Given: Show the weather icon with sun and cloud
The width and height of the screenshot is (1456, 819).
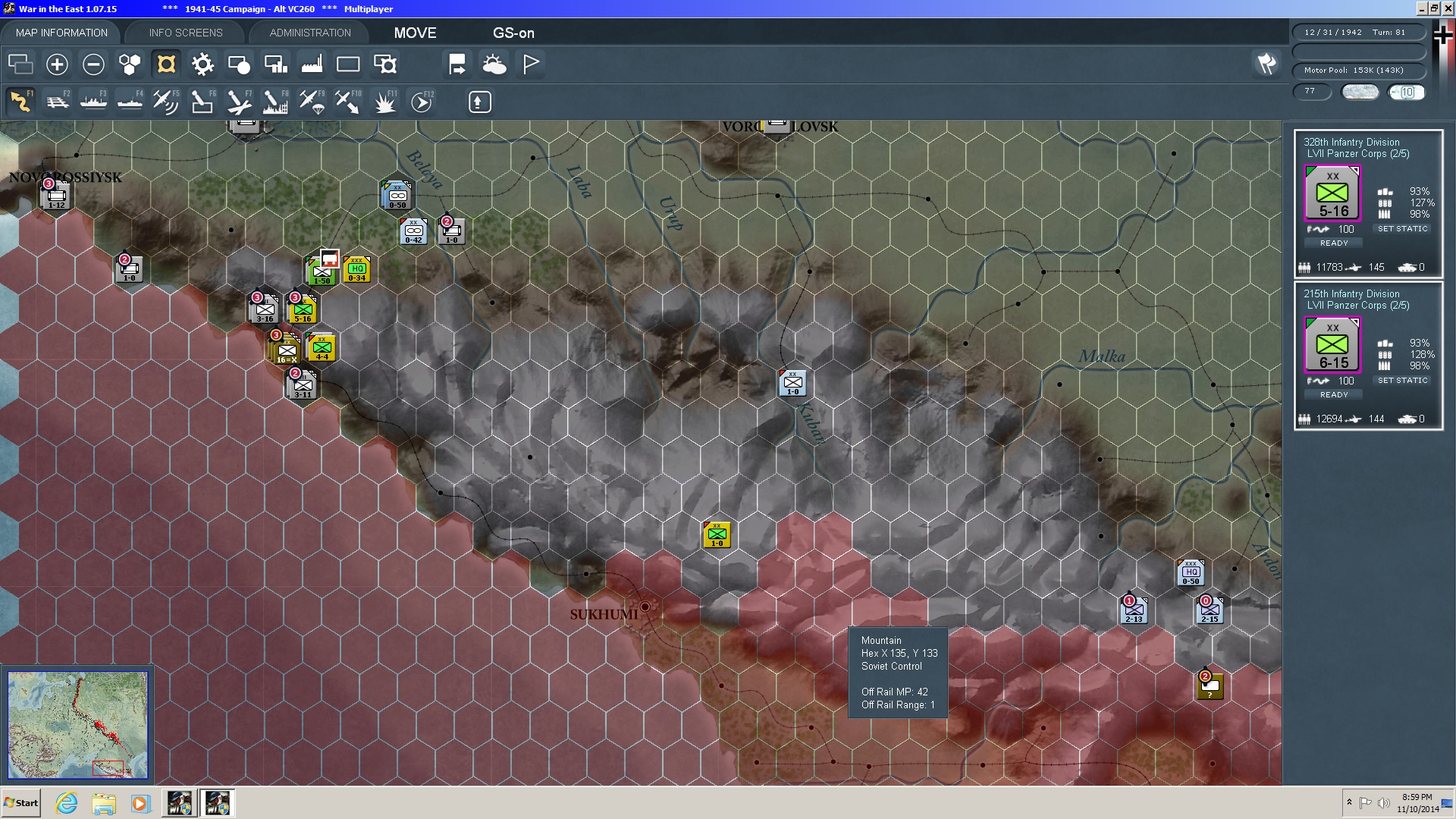Looking at the screenshot, I should pyautogui.click(x=494, y=64).
